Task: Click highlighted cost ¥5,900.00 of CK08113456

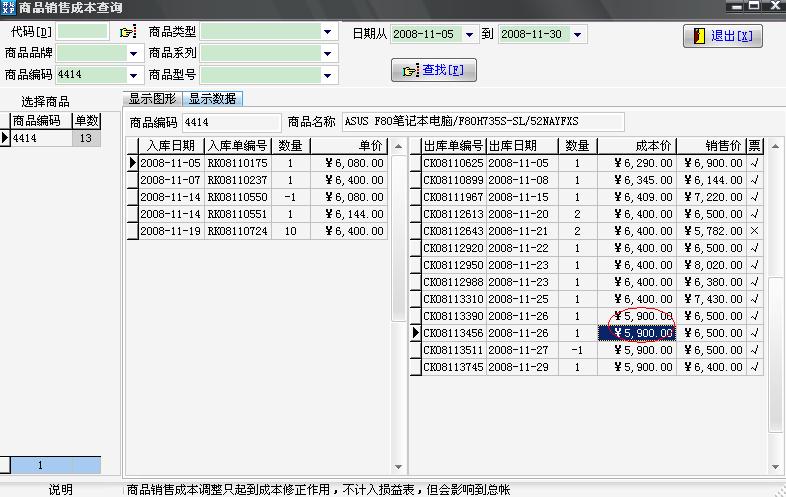Action: (637, 334)
